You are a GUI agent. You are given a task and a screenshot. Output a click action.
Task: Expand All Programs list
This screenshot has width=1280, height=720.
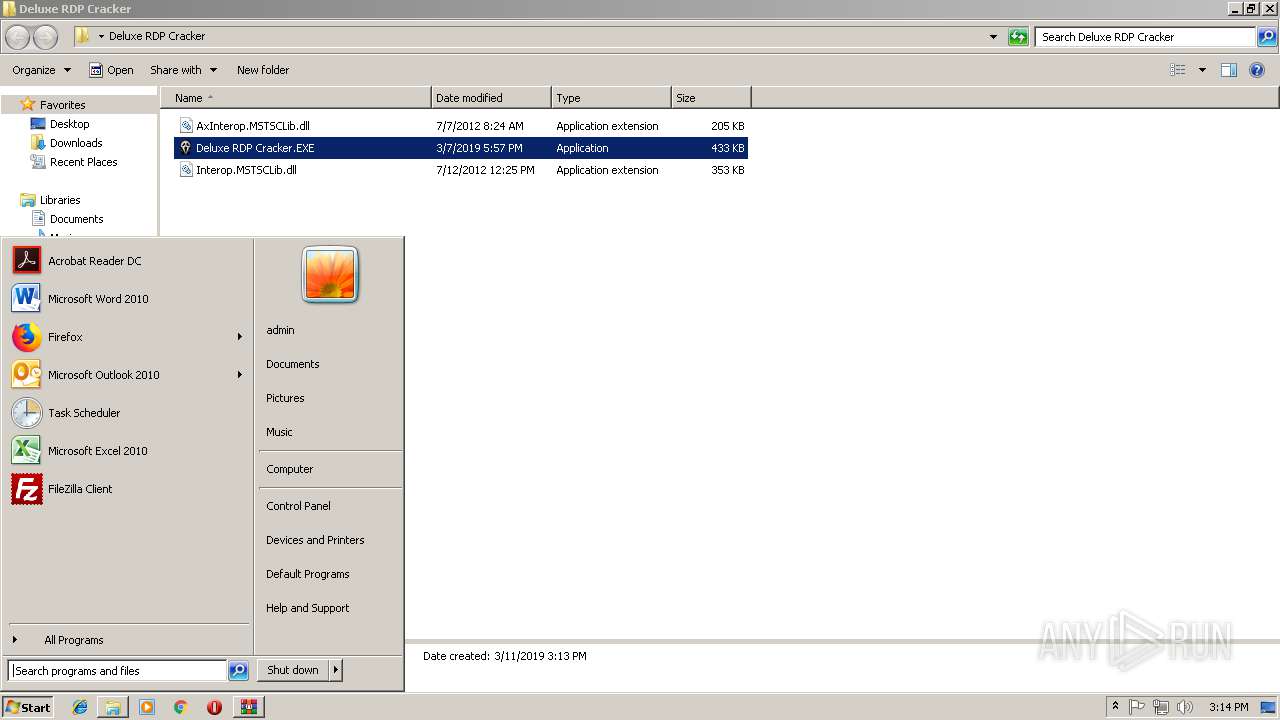click(73, 640)
